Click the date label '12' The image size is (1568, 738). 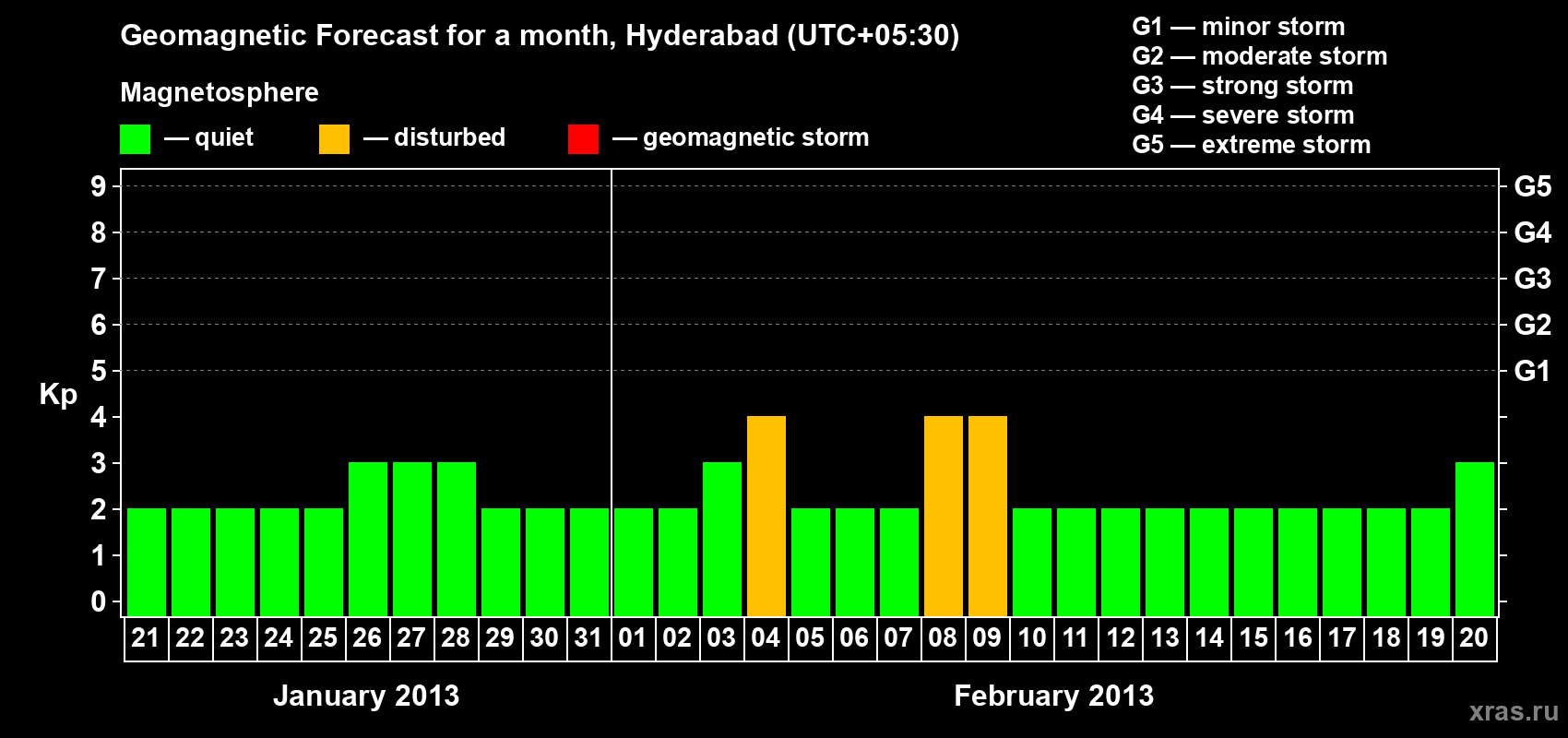click(x=1121, y=638)
